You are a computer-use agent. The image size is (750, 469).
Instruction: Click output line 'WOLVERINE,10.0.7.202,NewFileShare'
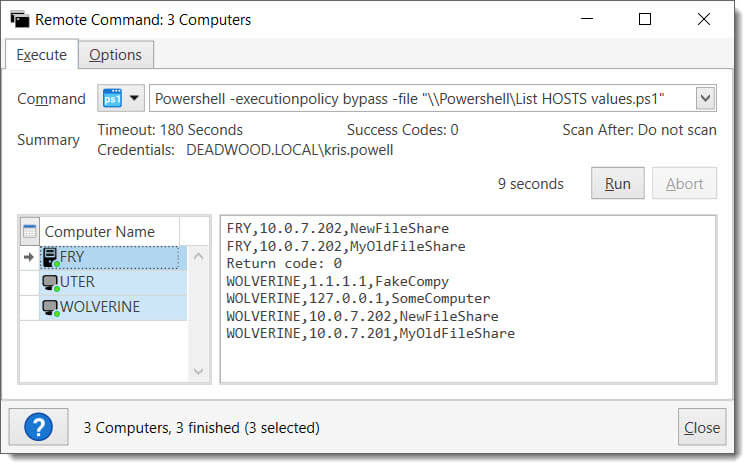[x=362, y=316]
